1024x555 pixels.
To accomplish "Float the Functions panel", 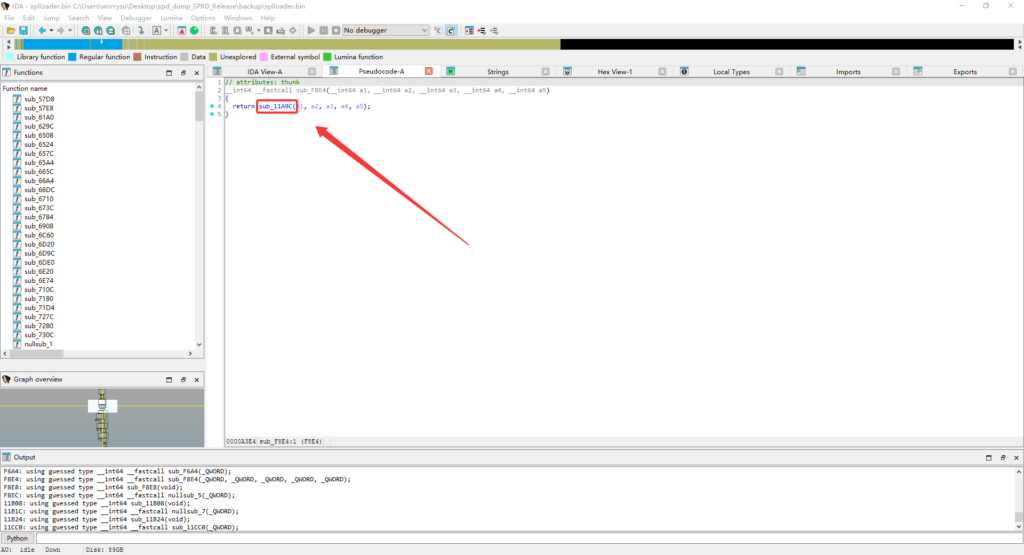I will point(184,72).
